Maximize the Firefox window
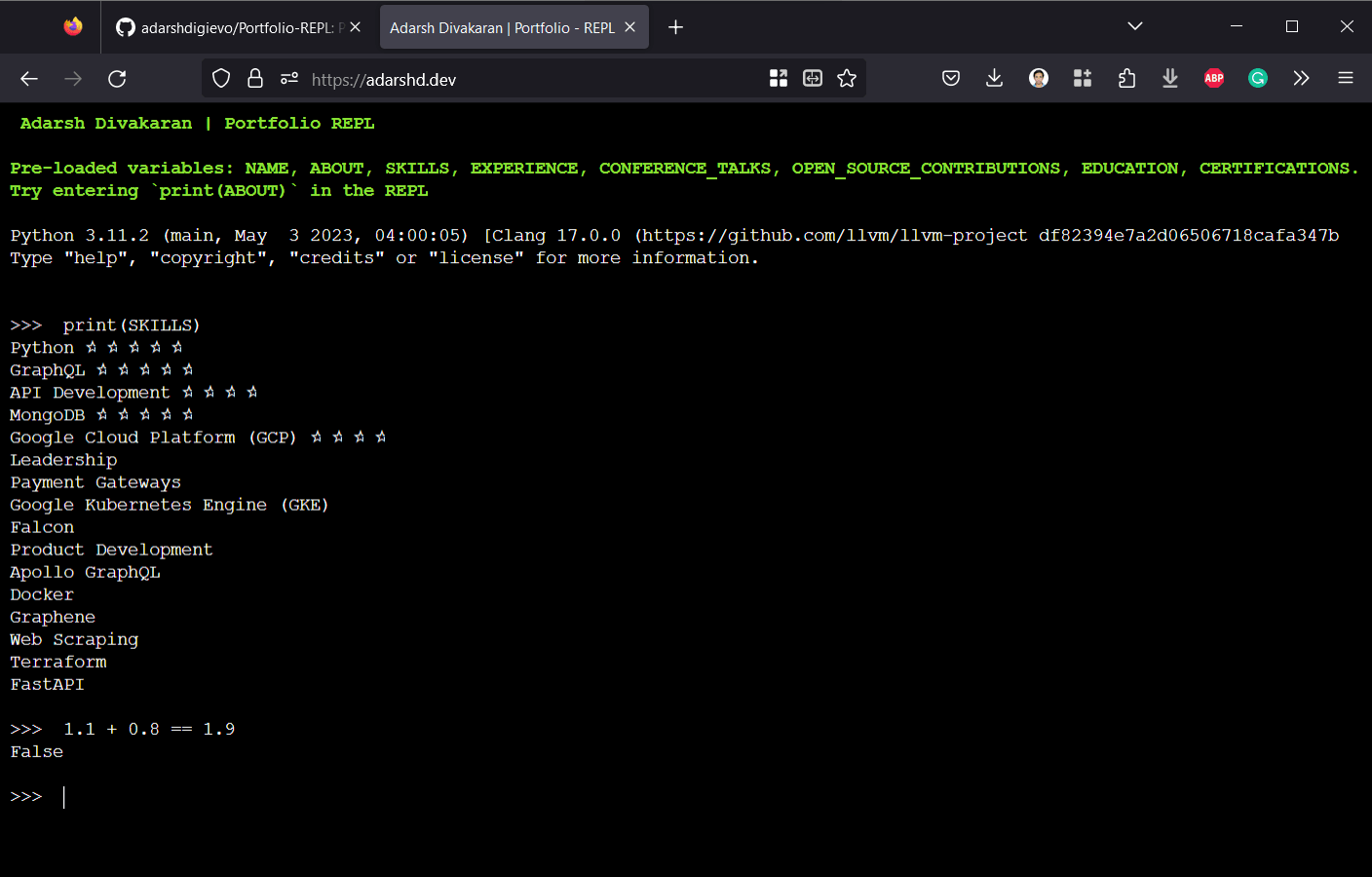This screenshot has width=1372, height=877. [x=1292, y=26]
